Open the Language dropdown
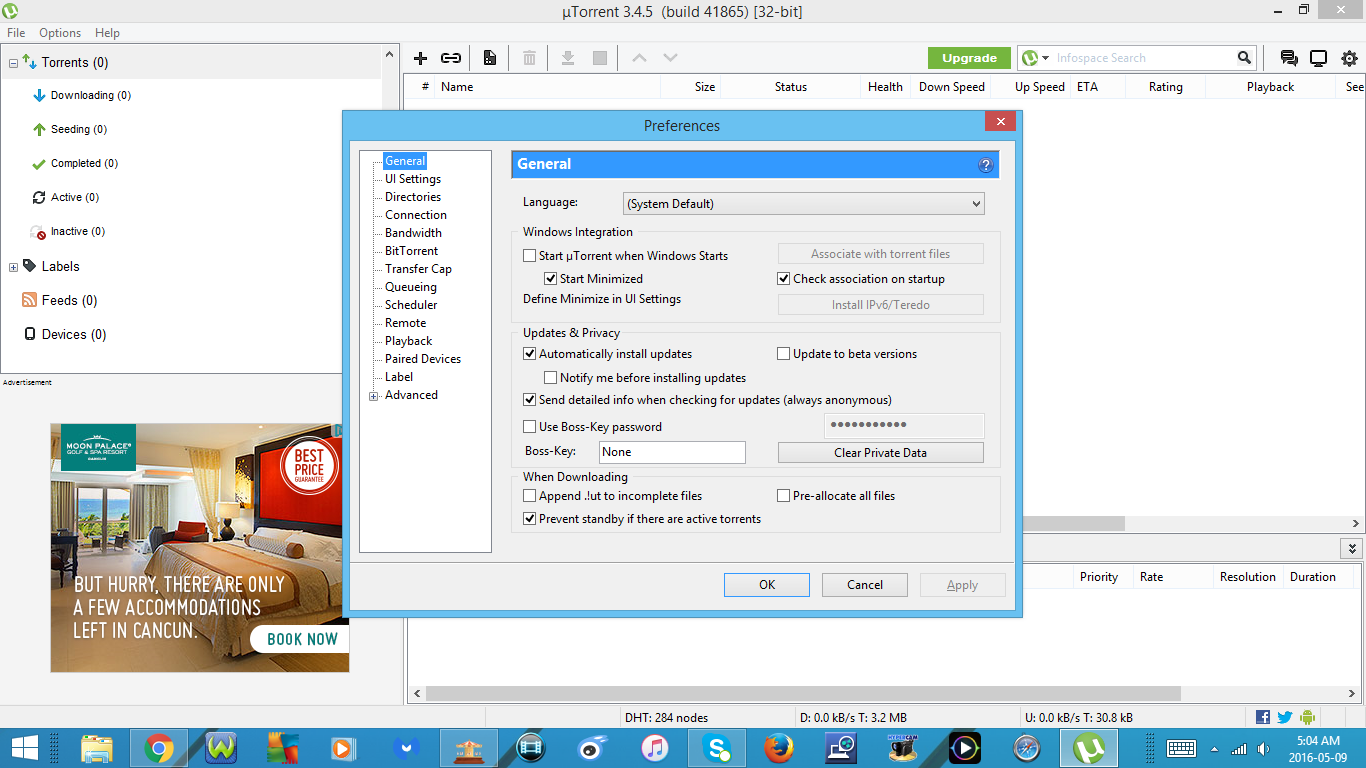Viewport: 1366px width, 768px height. 803,204
